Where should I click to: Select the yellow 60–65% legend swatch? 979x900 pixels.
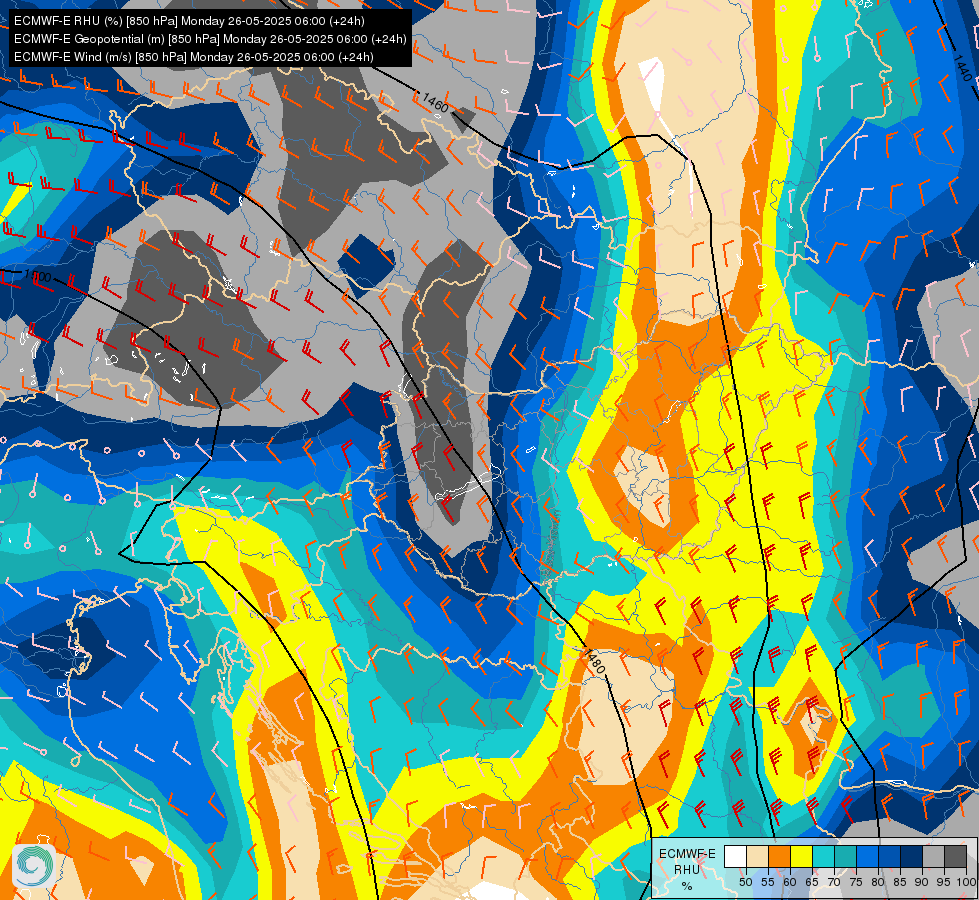[802, 856]
